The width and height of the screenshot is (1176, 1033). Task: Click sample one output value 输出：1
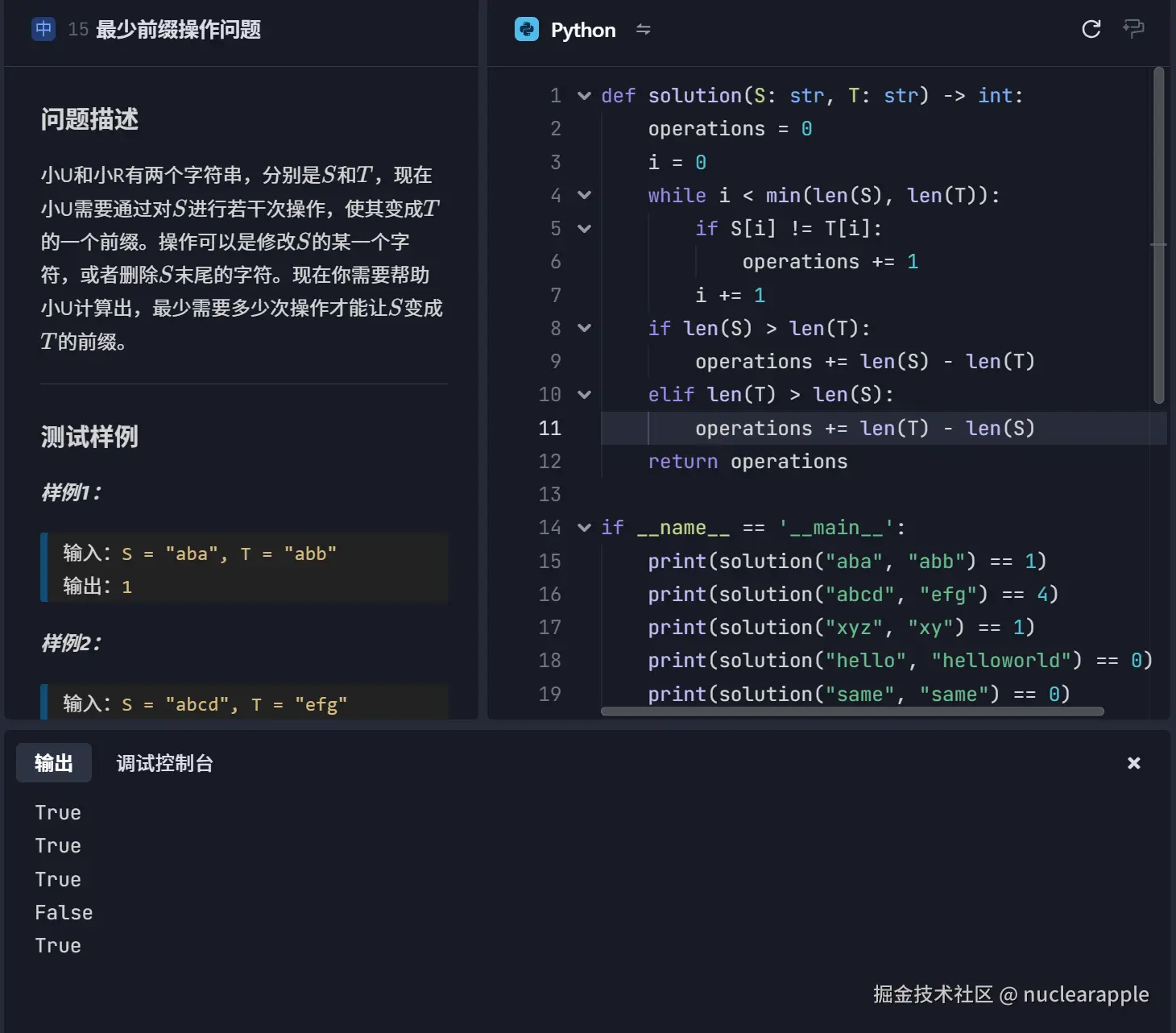[97, 587]
